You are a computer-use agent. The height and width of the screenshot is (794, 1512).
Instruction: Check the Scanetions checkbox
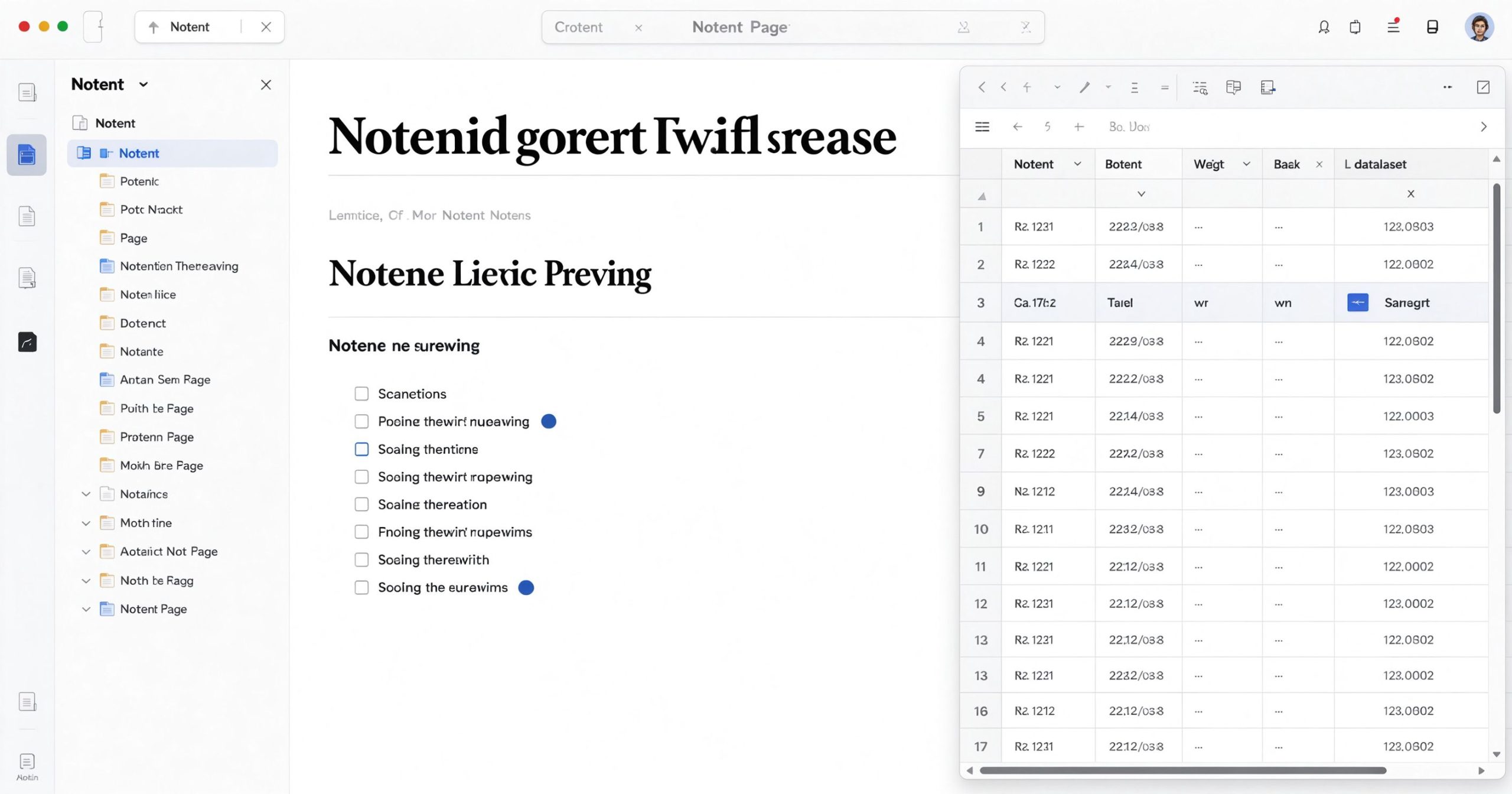361,393
